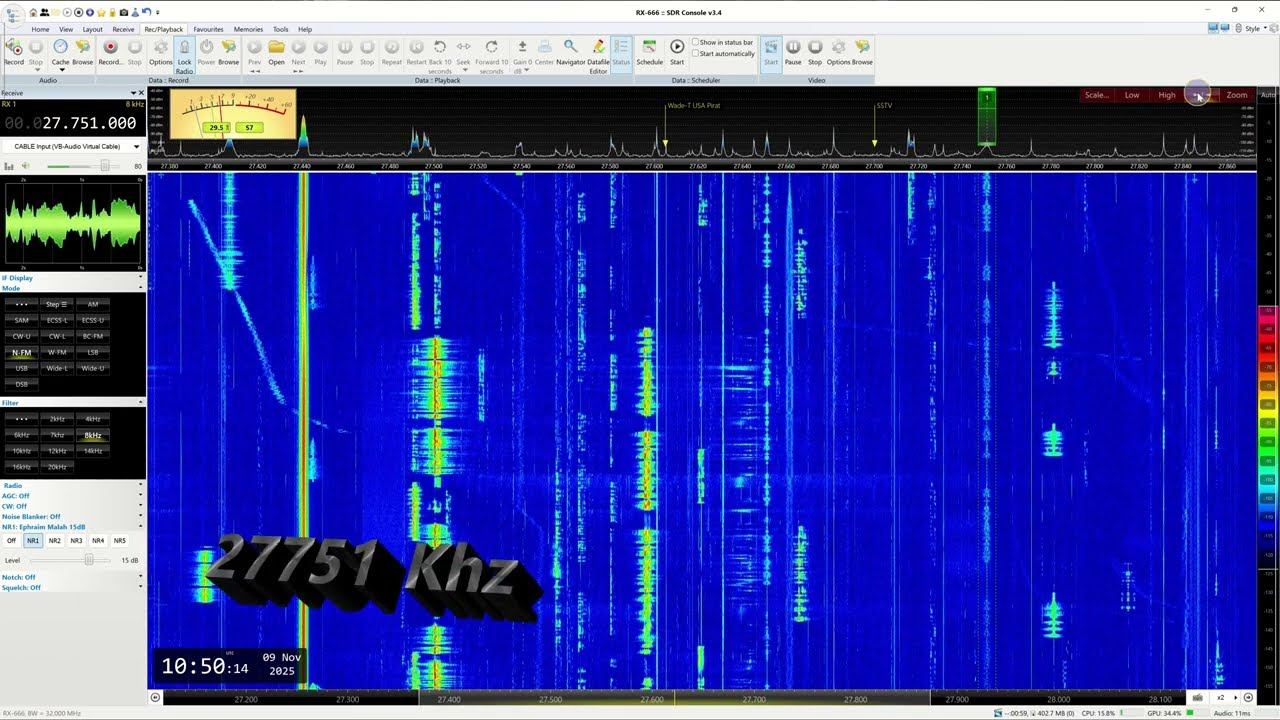Click the 27.751.000 frequency display

72,123
